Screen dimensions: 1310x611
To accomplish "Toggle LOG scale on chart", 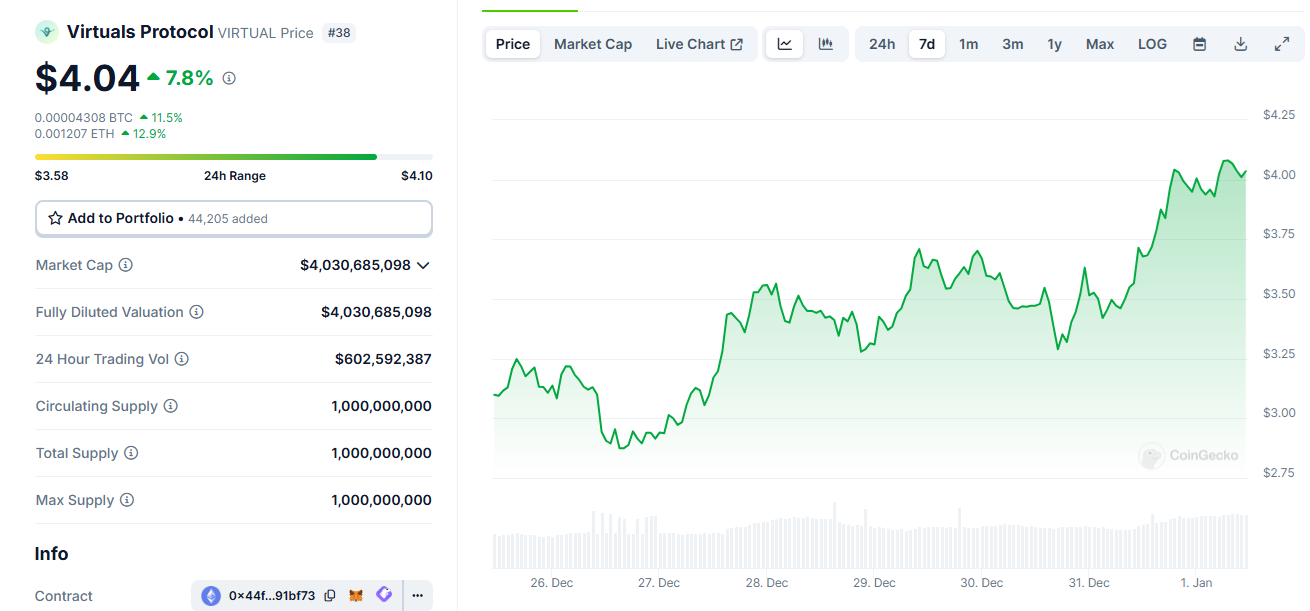I will click(x=1152, y=44).
